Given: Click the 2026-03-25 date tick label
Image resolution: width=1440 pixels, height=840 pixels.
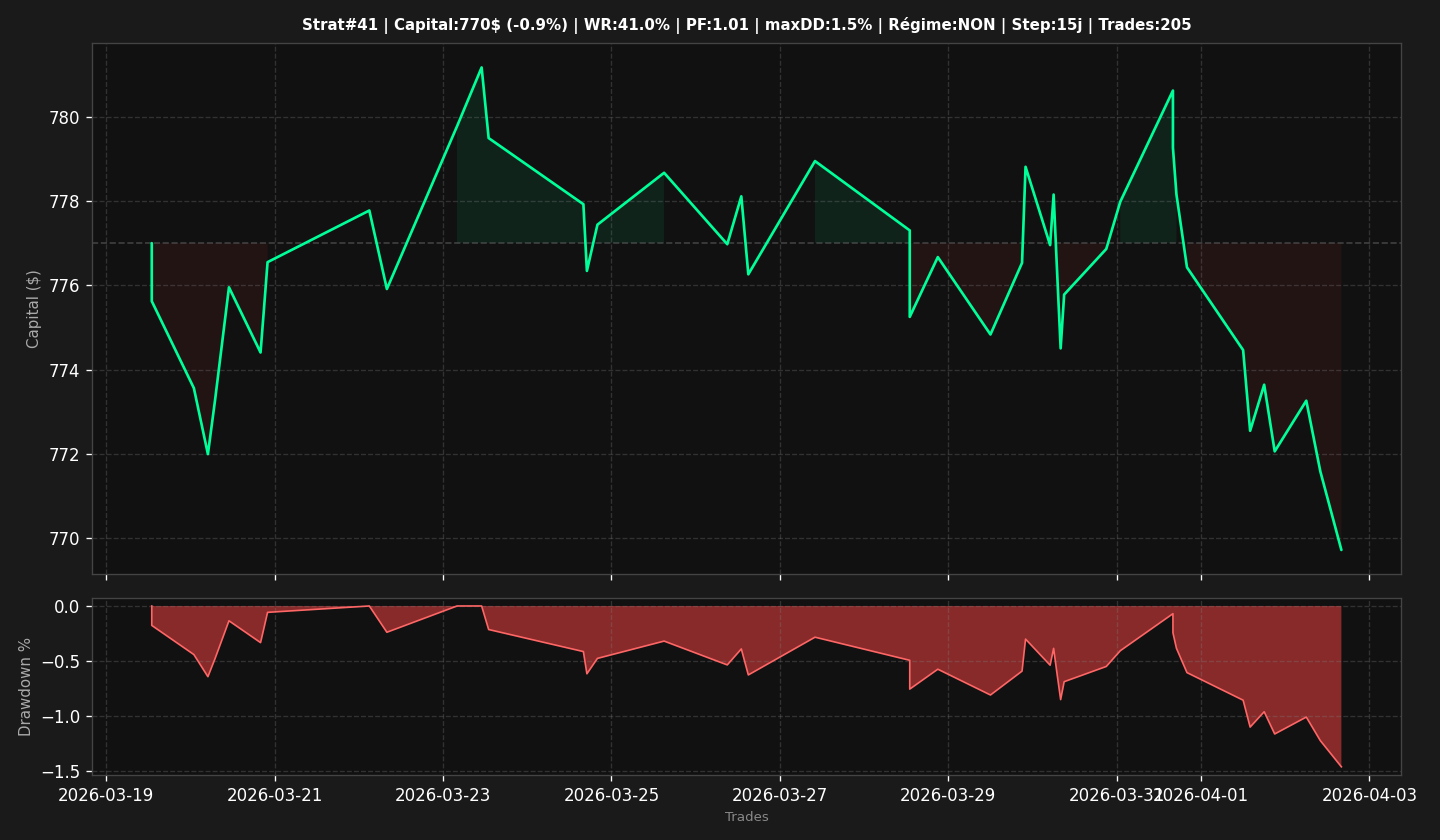Looking at the screenshot, I should click(x=612, y=795).
